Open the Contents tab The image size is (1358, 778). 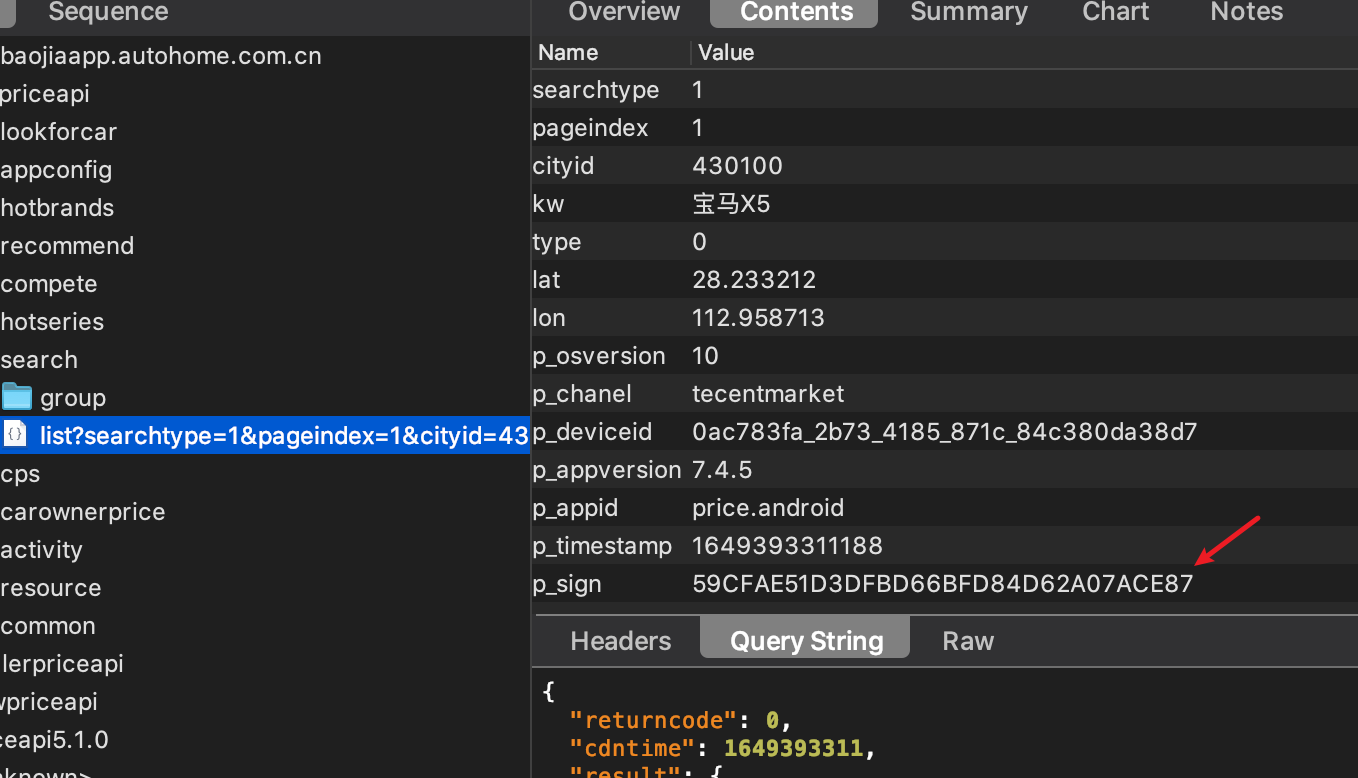pyautogui.click(x=796, y=12)
